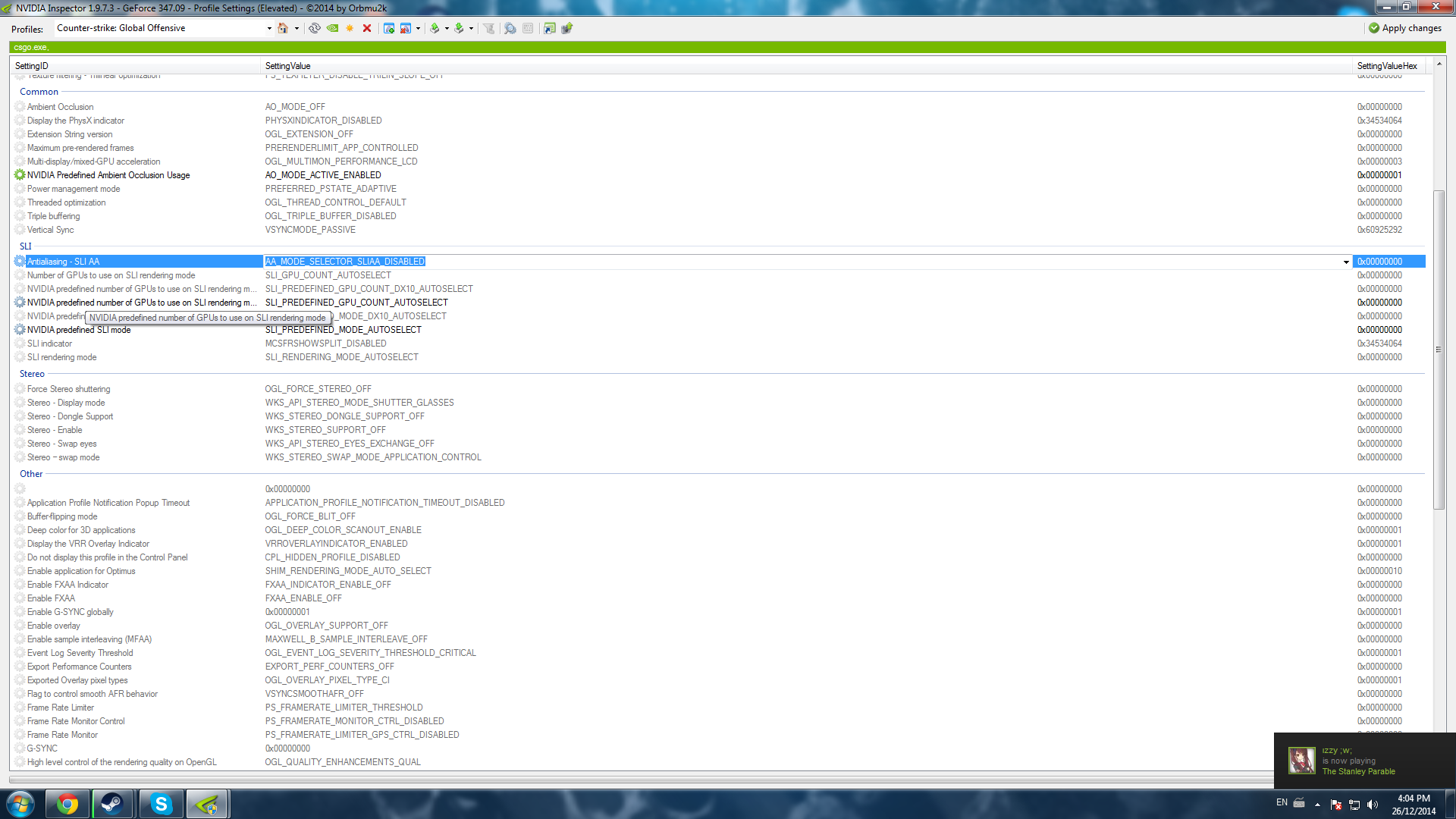
Task: Open the export profile dropdown arrow
Action: pyautogui.click(x=447, y=28)
